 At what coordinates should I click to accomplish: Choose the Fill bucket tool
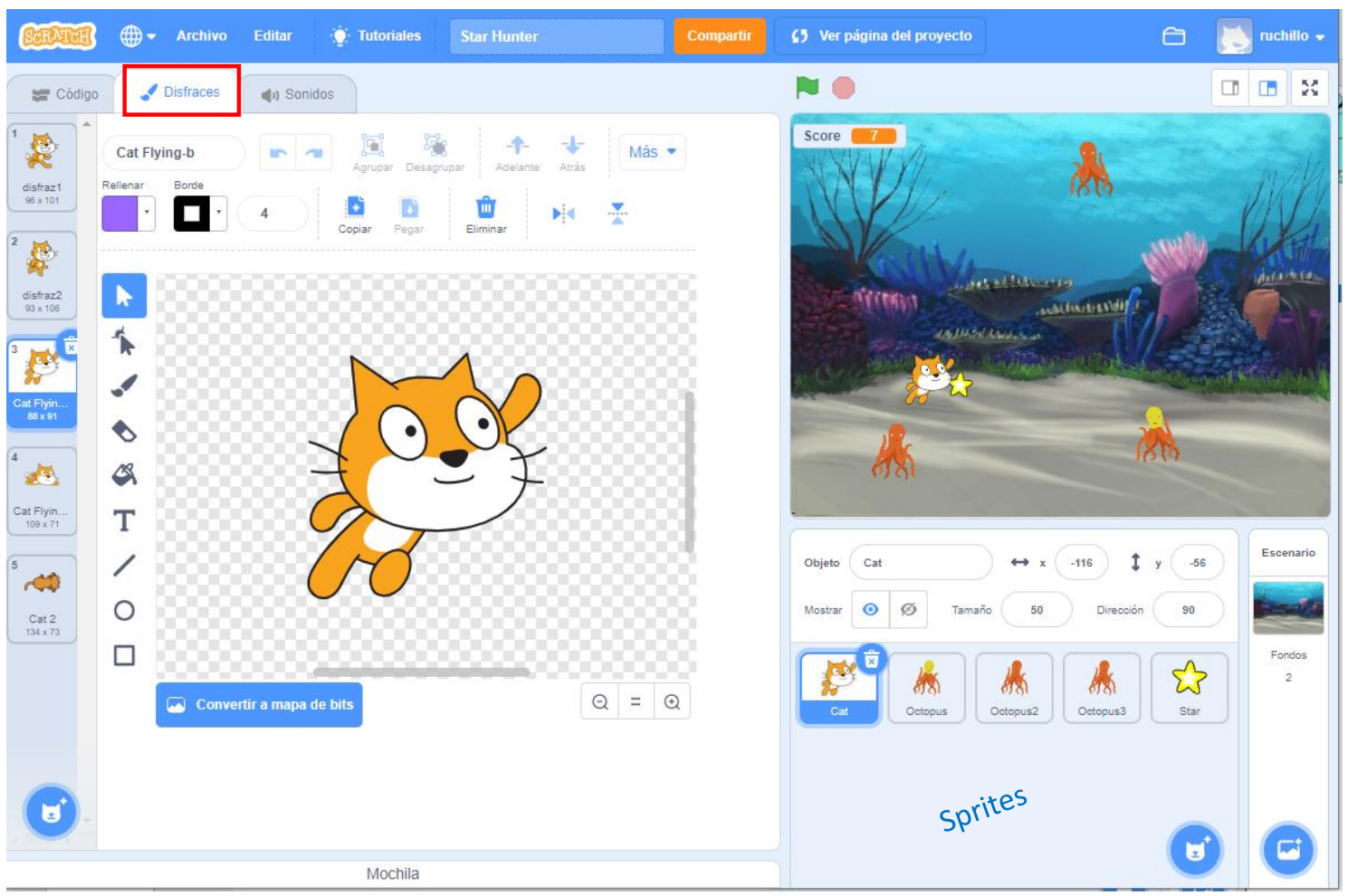point(124,474)
